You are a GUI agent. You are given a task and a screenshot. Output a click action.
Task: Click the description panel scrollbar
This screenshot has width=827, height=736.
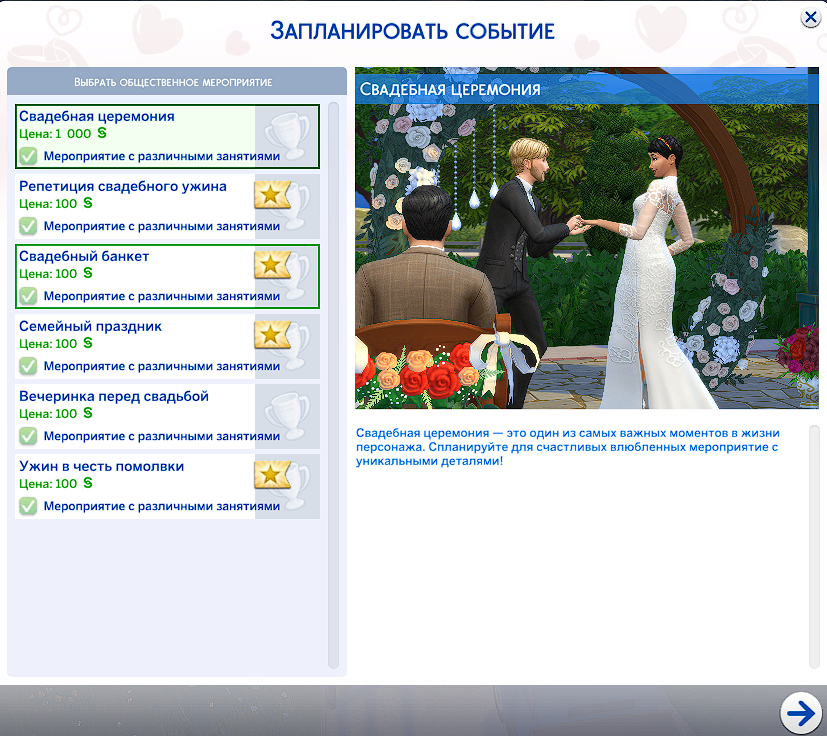(814, 547)
